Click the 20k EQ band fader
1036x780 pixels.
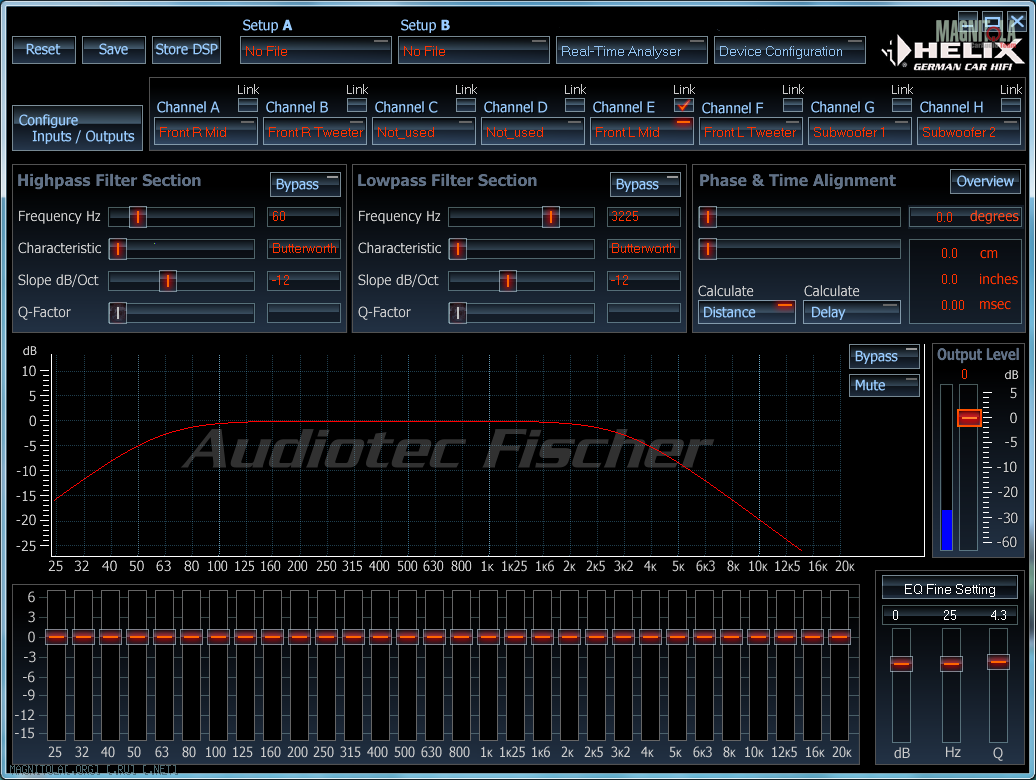(x=839, y=637)
